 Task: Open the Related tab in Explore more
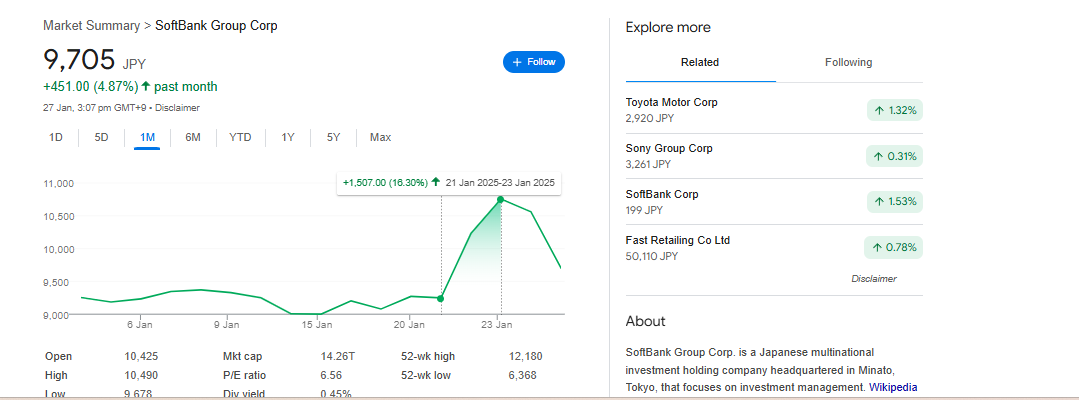click(x=700, y=63)
